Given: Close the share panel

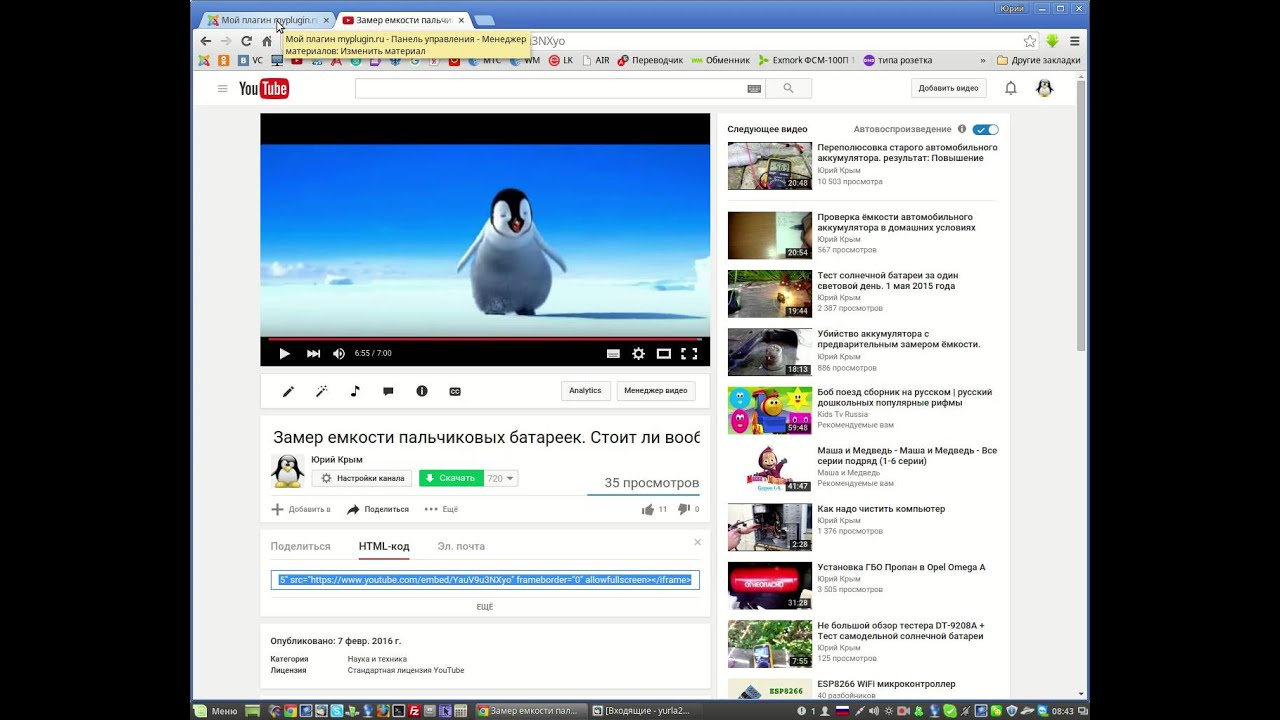Looking at the screenshot, I should 698,542.
